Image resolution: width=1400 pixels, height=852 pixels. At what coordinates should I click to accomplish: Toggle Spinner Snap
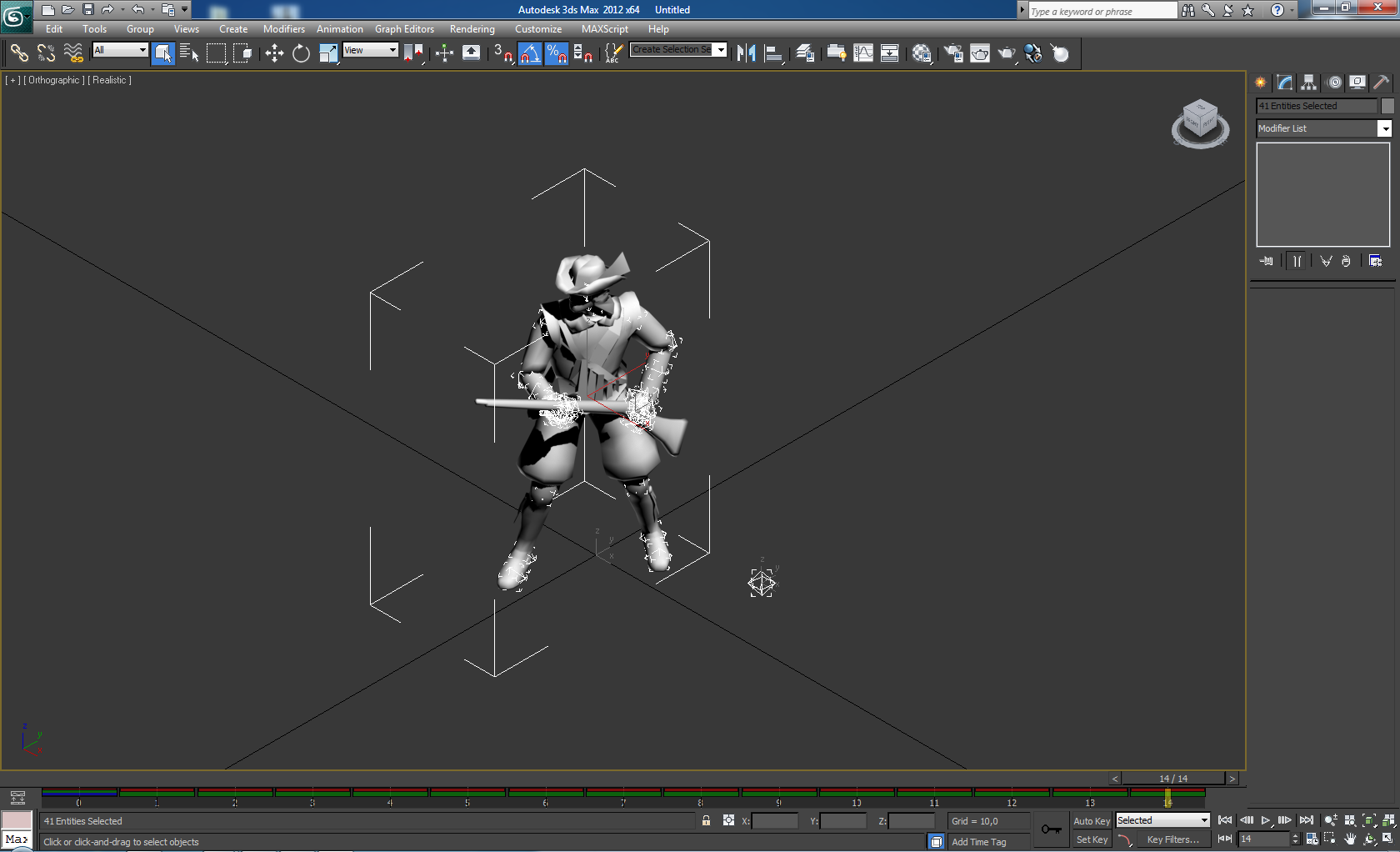pos(583,53)
